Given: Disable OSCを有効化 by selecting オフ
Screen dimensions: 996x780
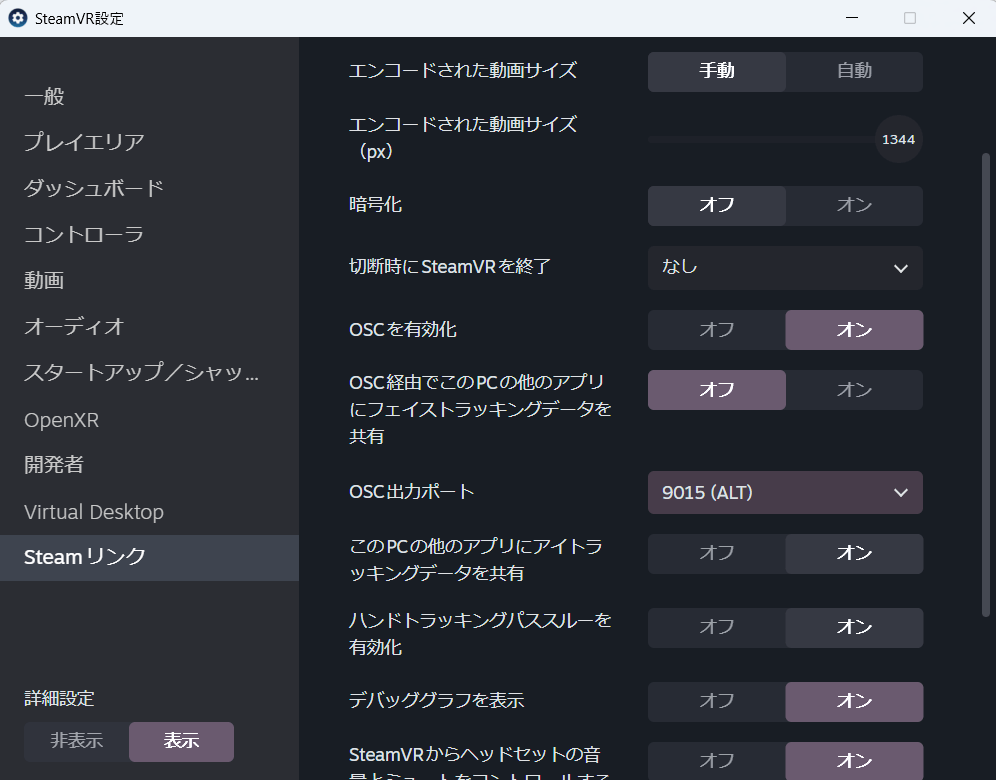Looking at the screenshot, I should [716, 330].
